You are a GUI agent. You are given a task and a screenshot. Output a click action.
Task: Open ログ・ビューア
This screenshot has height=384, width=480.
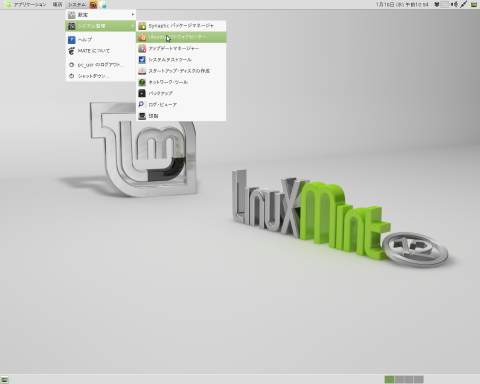pyautogui.click(x=181, y=105)
